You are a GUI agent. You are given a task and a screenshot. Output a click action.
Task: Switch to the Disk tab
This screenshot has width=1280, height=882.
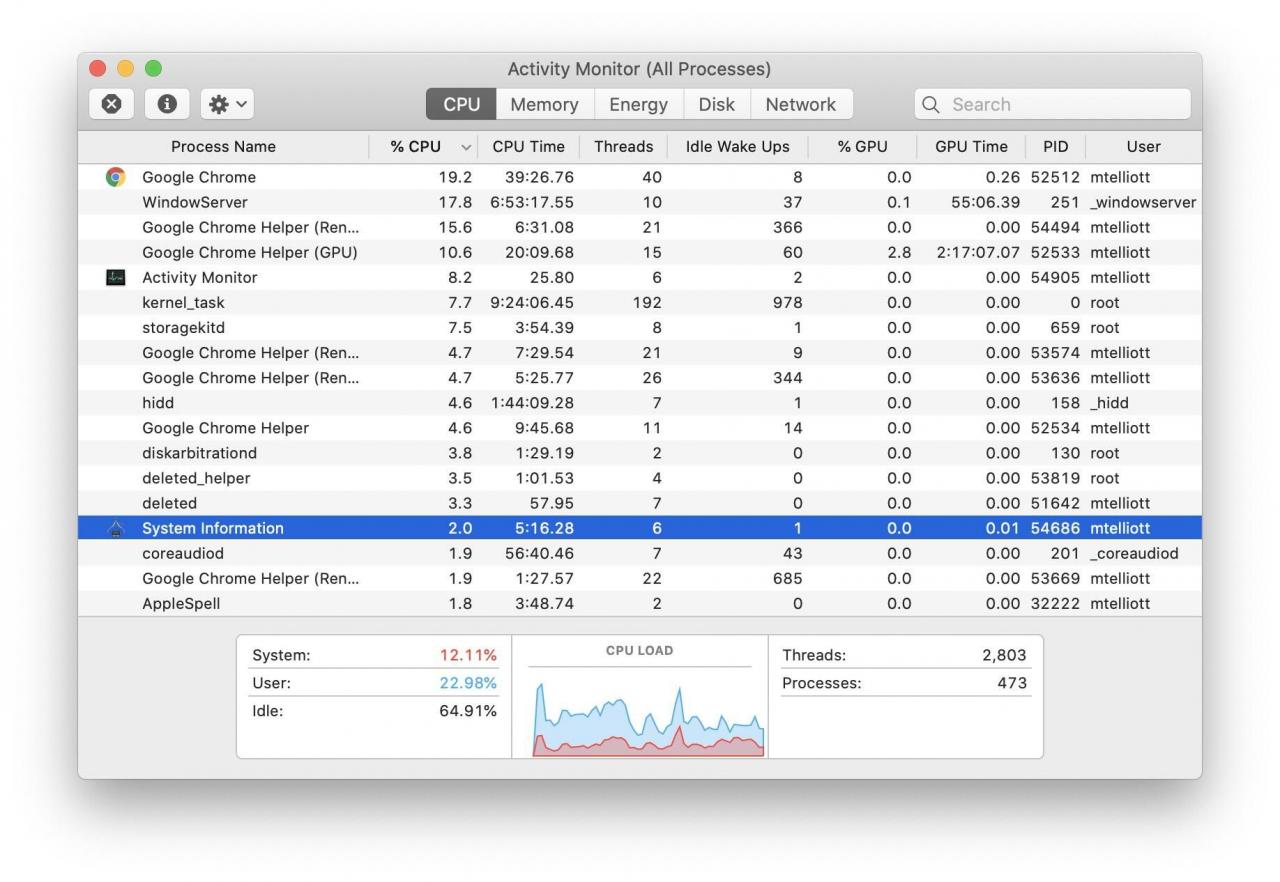point(716,104)
